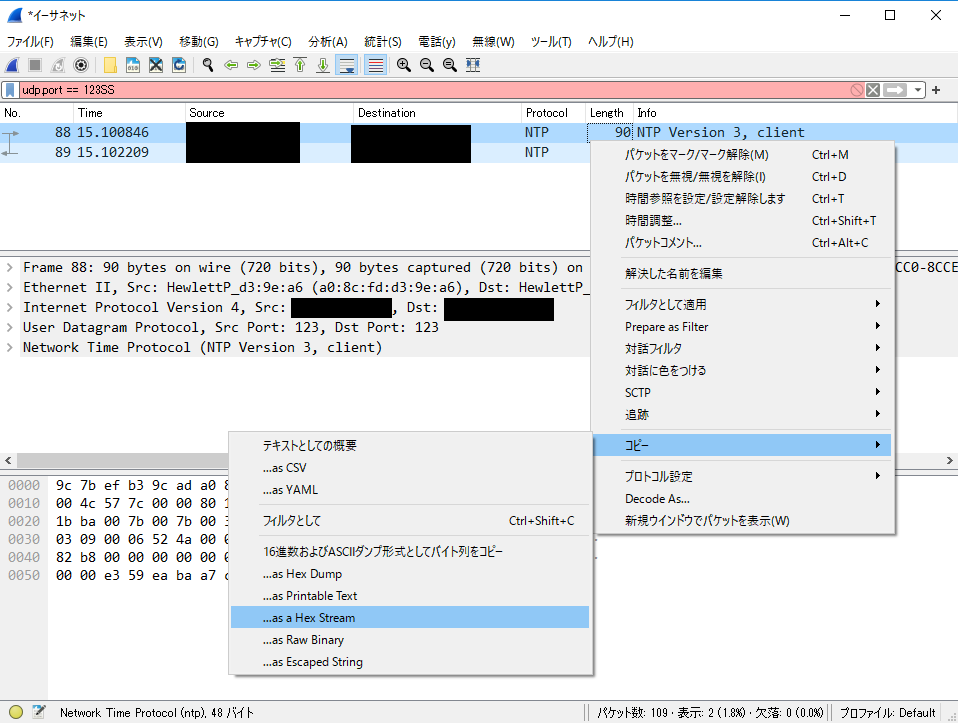Select 新規ウインドウでパケットを表示(W)
Image resolution: width=958 pixels, height=723 pixels.
742,520
